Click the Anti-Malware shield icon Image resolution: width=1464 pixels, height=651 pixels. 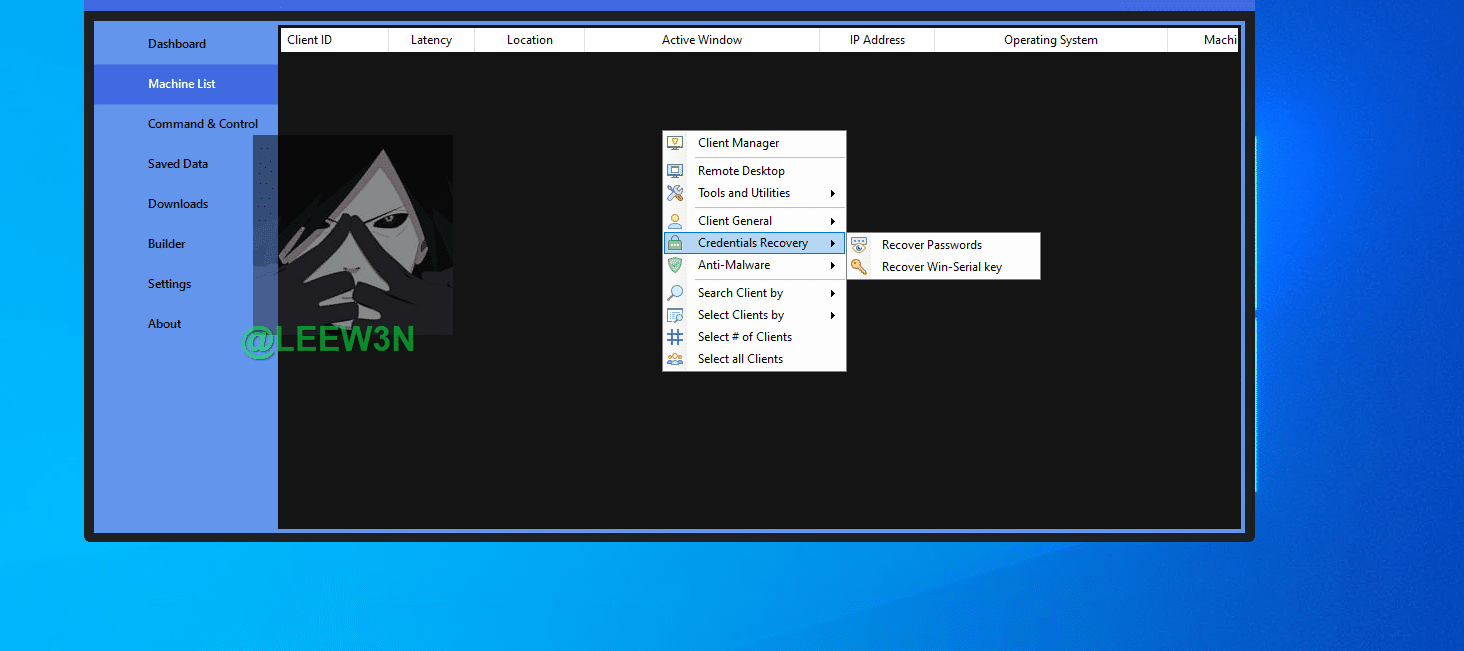(x=675, y=265)
